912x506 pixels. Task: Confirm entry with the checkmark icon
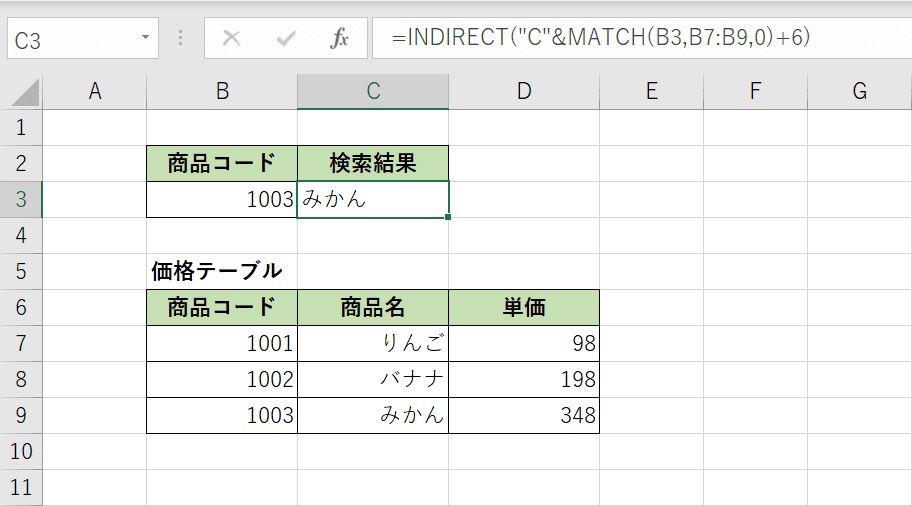[286, 38]
